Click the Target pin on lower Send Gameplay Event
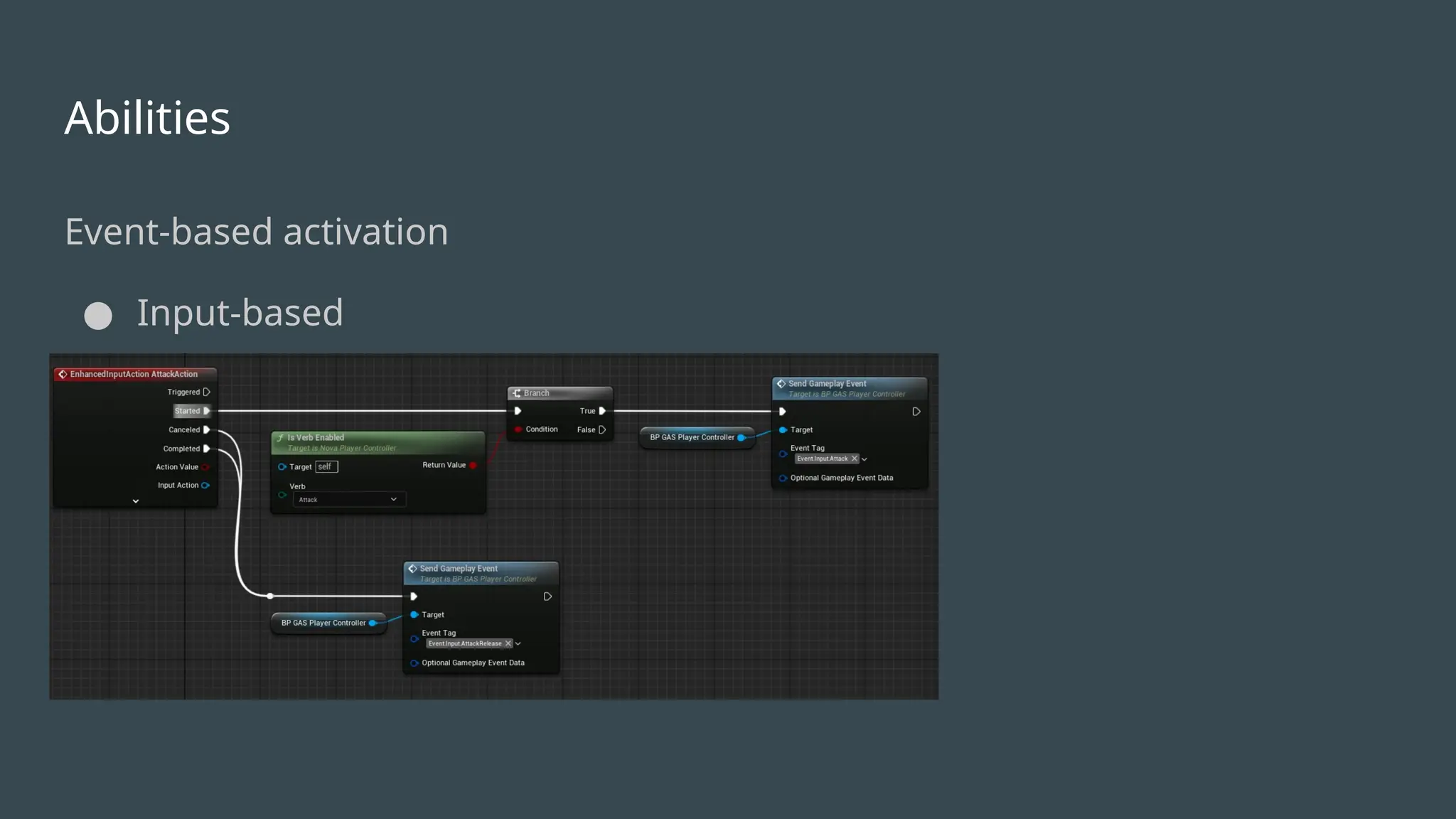Viewport: 1456px width, 819px height. click(414, 615)
